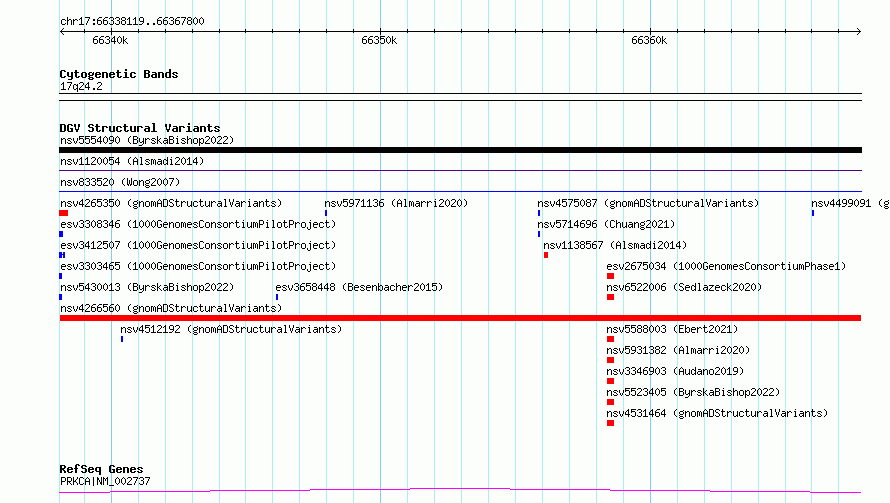Click the red marker under nsv6522006 (Sedlazeck2020)
The height and width of the screenshot is (503, 890).
pos(610,297)
